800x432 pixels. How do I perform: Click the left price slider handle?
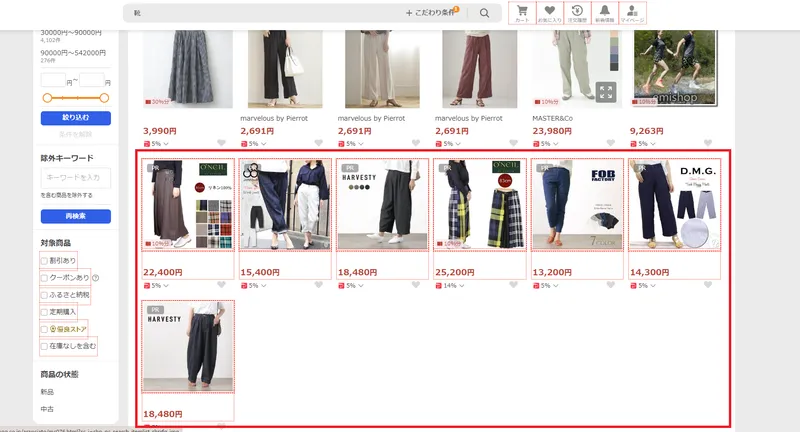(x=47, y=98)
